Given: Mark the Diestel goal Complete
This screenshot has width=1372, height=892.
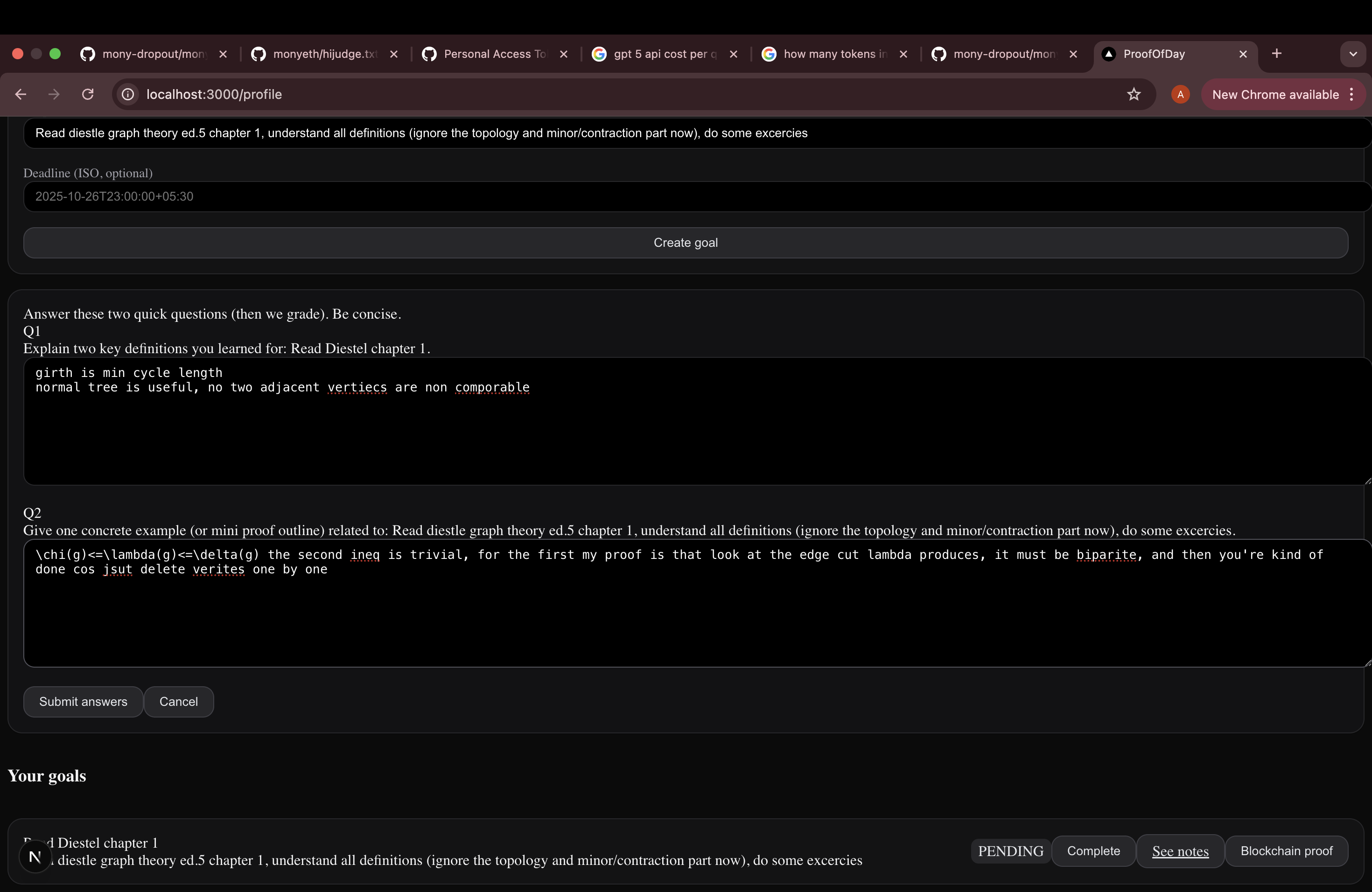Looking at the screenshot, I should [x=1093, y=850].
